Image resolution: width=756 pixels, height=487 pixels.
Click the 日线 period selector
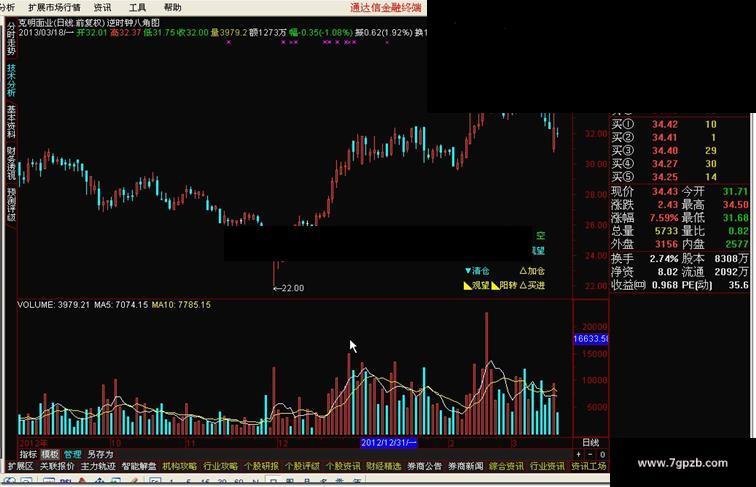(591, 443)
